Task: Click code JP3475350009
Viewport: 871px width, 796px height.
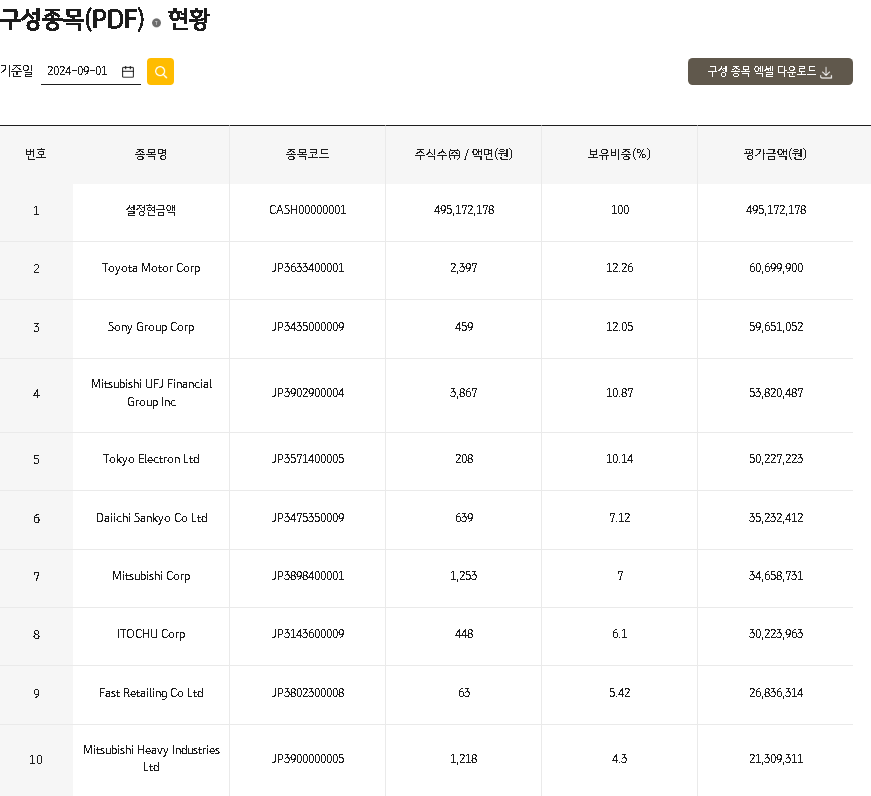Action: [308, 518]
